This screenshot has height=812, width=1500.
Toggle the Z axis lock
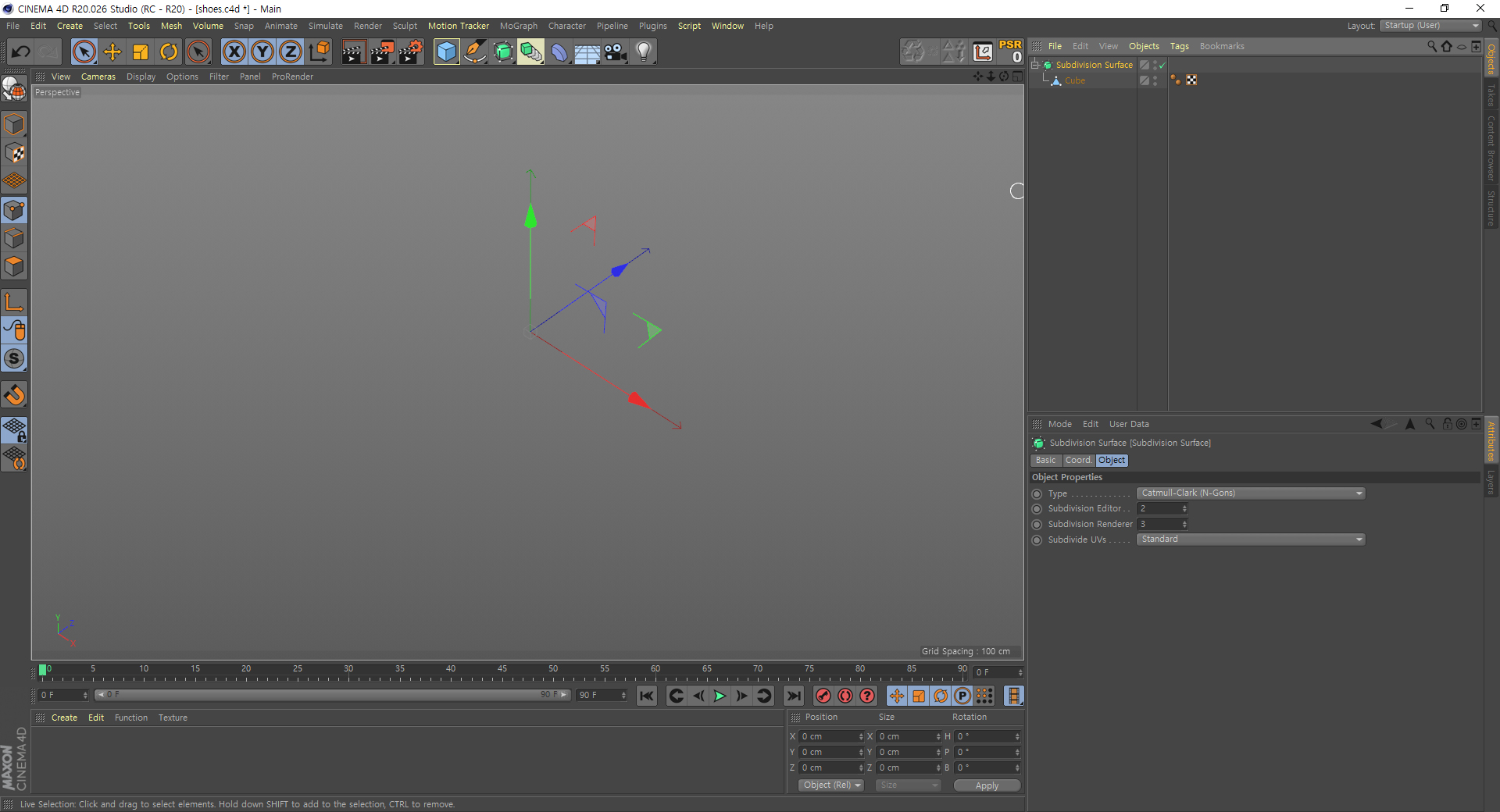tap(291, 52)
